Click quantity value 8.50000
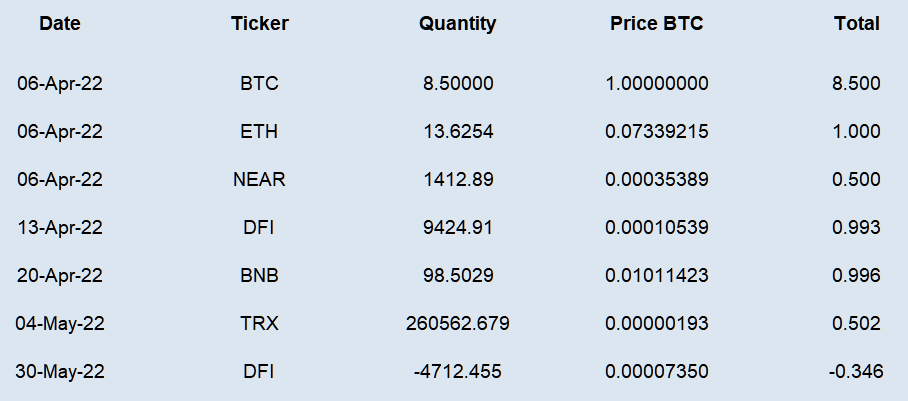 pyautogui.click(x=458, y=83)
